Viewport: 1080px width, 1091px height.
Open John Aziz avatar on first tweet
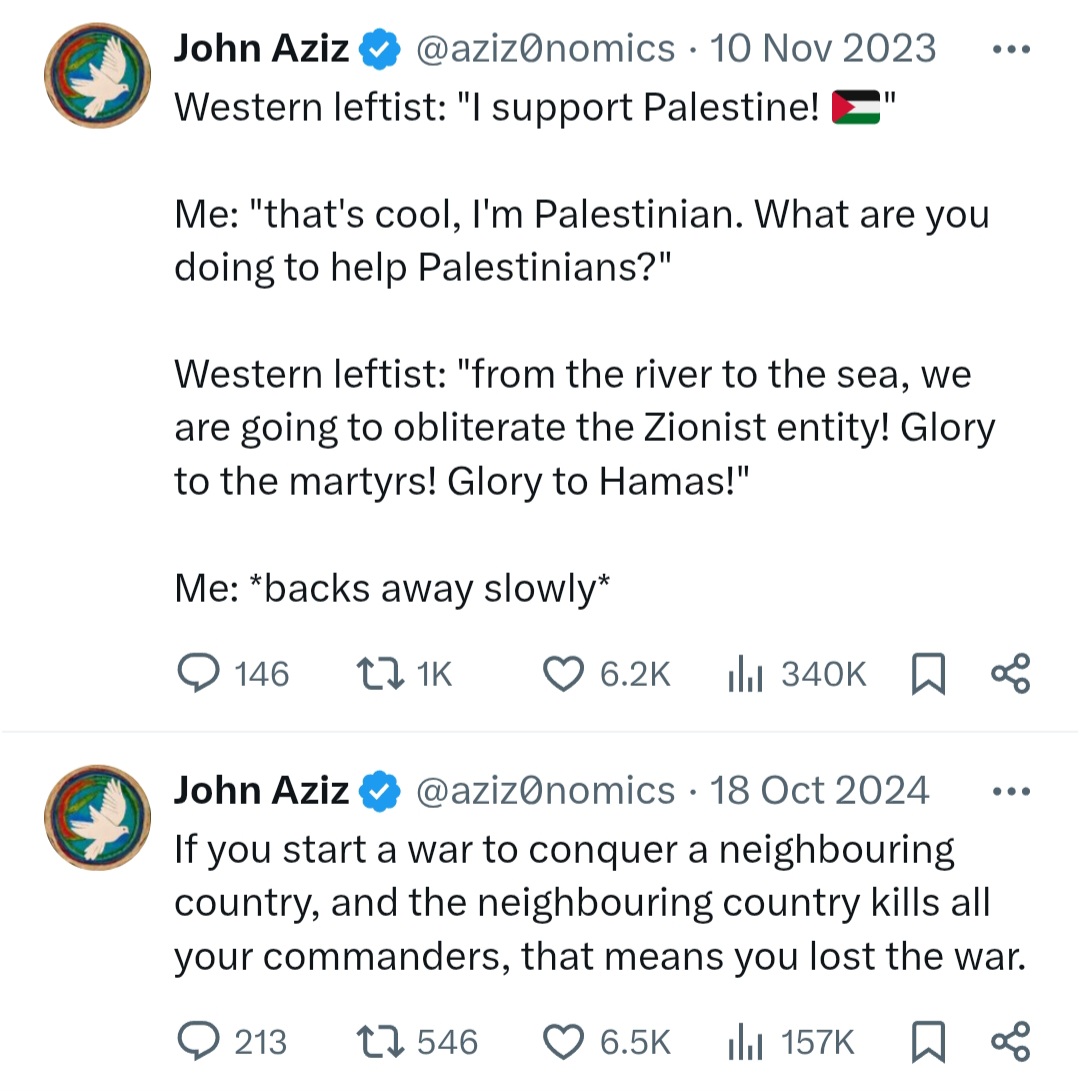point(97,75)
